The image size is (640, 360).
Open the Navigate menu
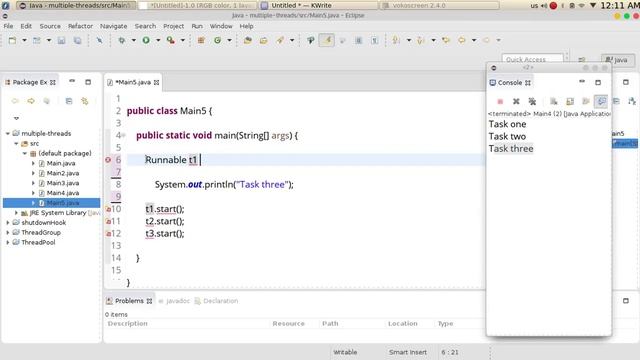(113, 26)
